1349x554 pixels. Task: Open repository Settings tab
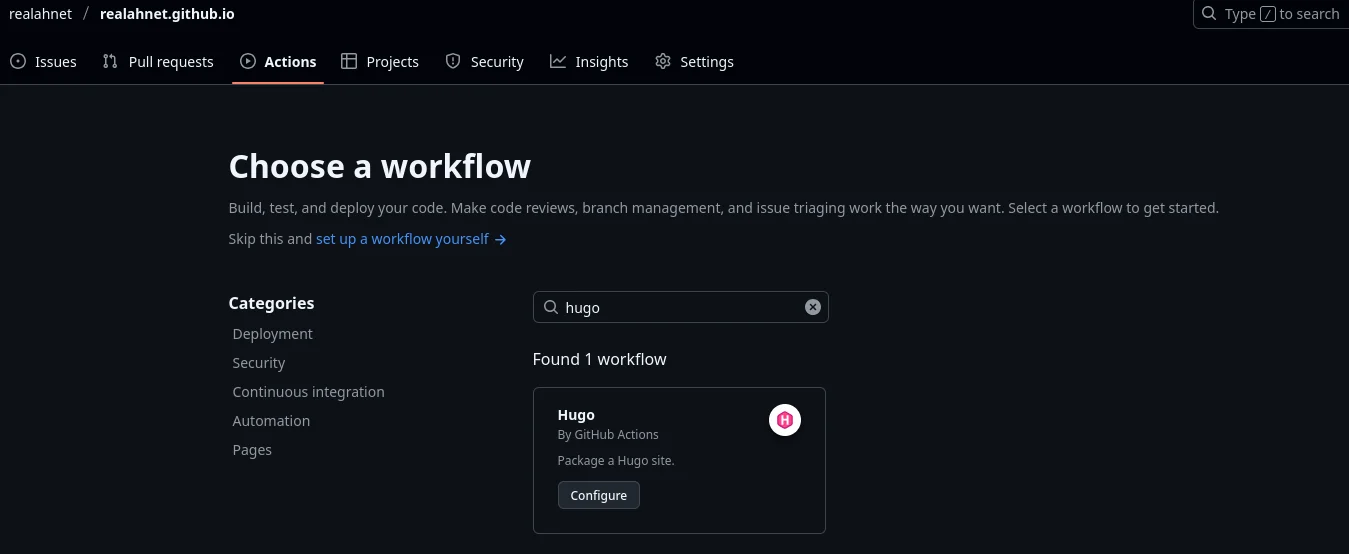coord(694,62)
